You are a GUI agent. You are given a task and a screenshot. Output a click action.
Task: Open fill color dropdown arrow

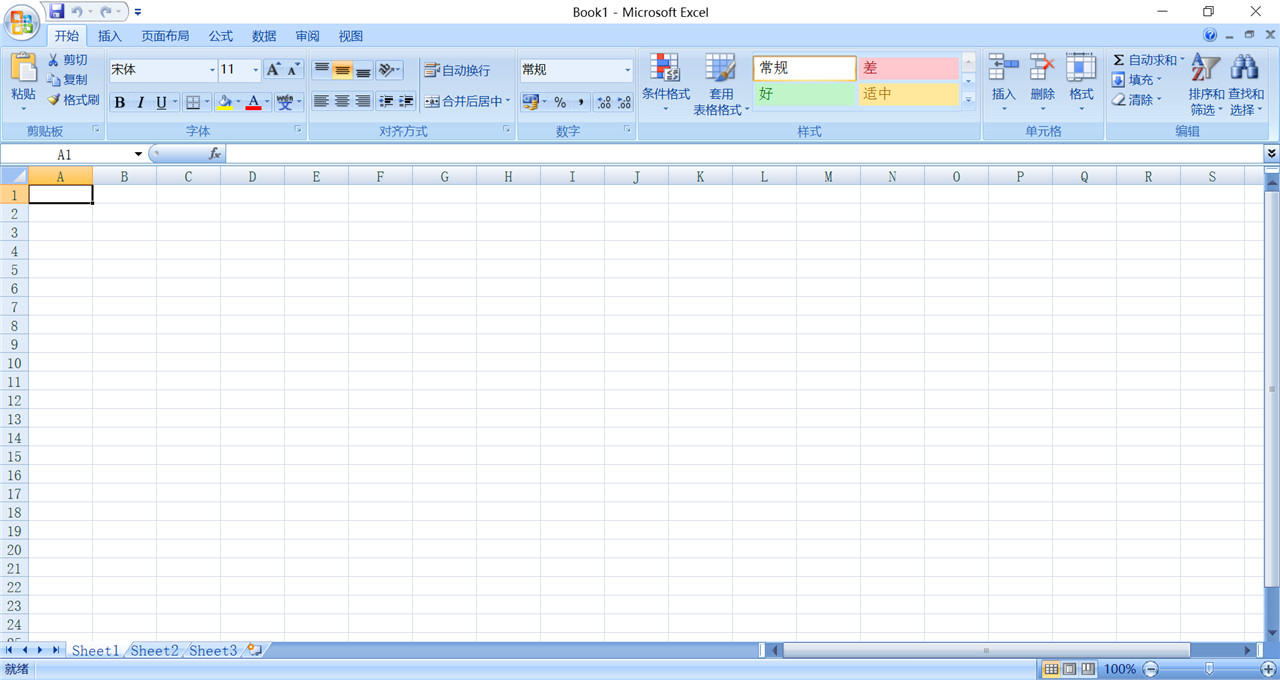pyautogui.click(x=238, y=102)
